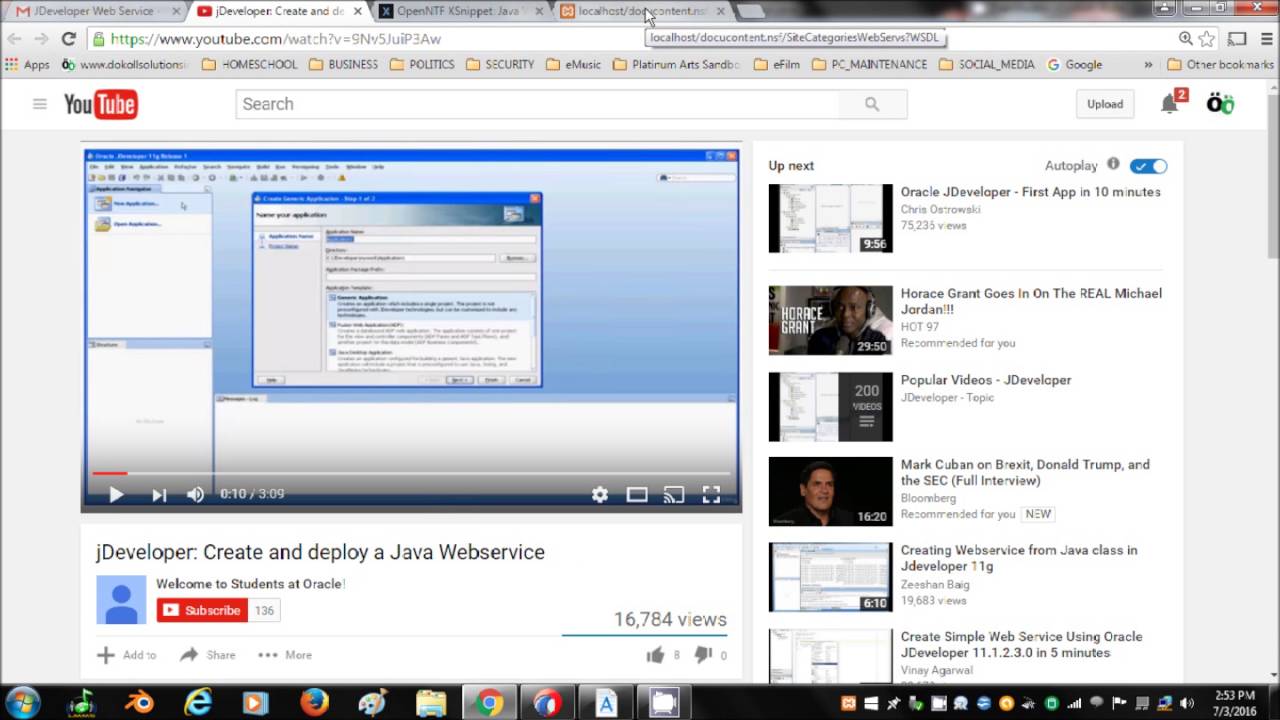Click the zoom indicator in address bar
The width and height of the screenshot is (1280, 720).
(1186, 39)
